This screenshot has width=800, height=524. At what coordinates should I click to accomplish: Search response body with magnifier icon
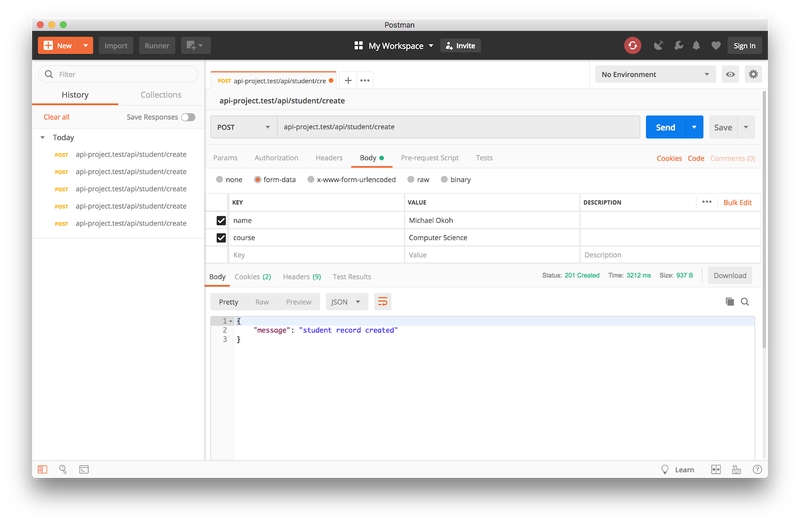[745, 302]
